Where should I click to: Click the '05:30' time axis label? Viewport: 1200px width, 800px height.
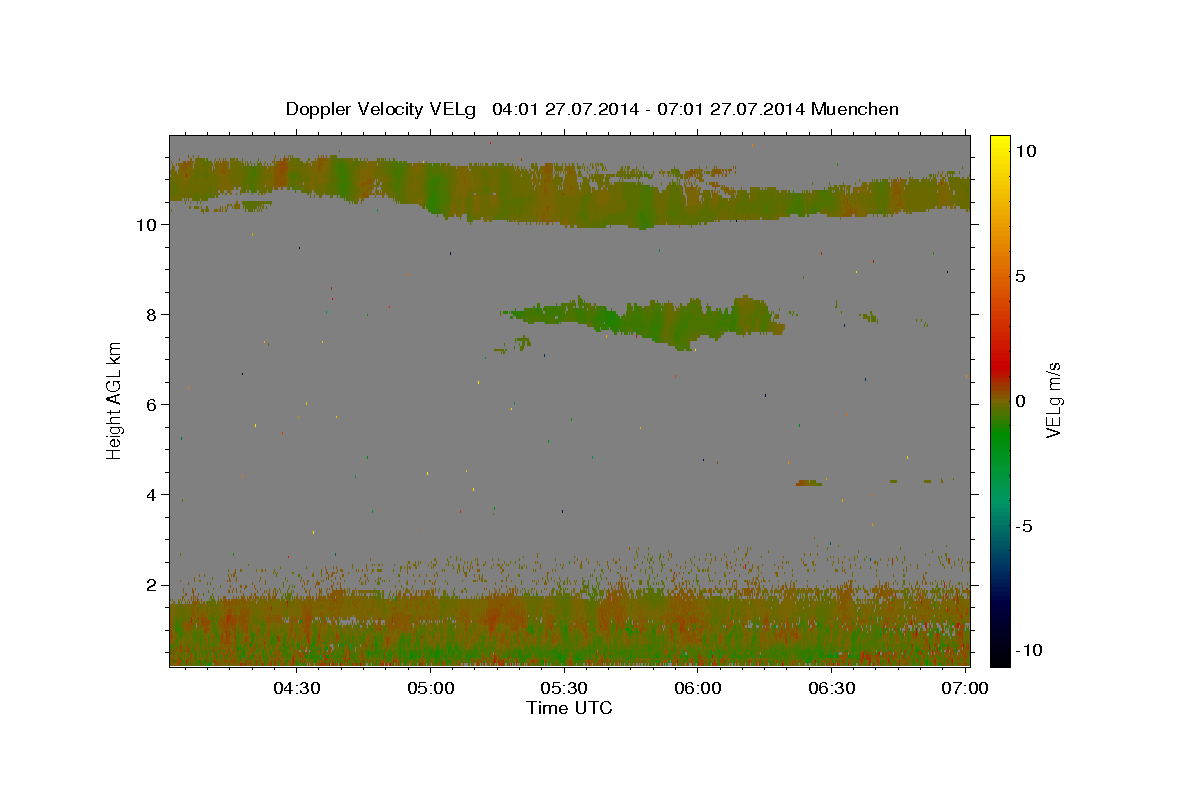point(564,688)
